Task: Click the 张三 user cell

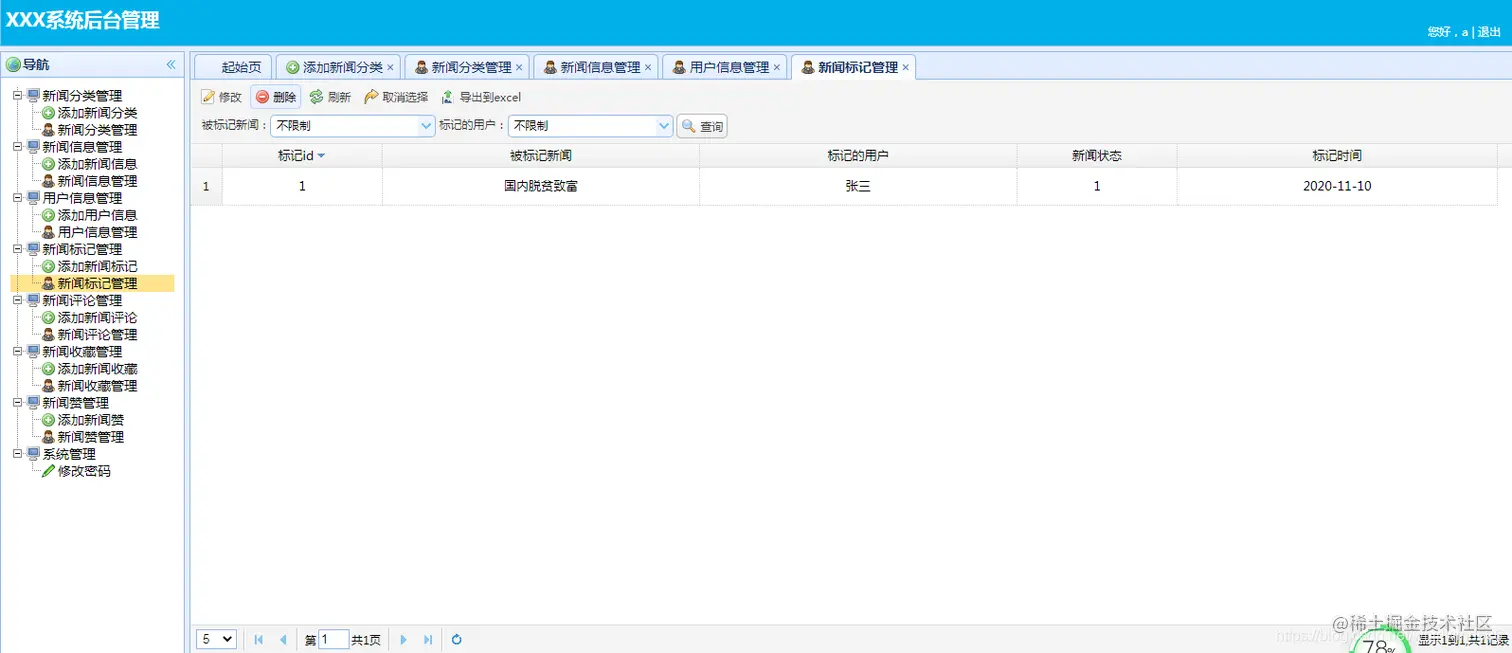Action: [858, 186]
